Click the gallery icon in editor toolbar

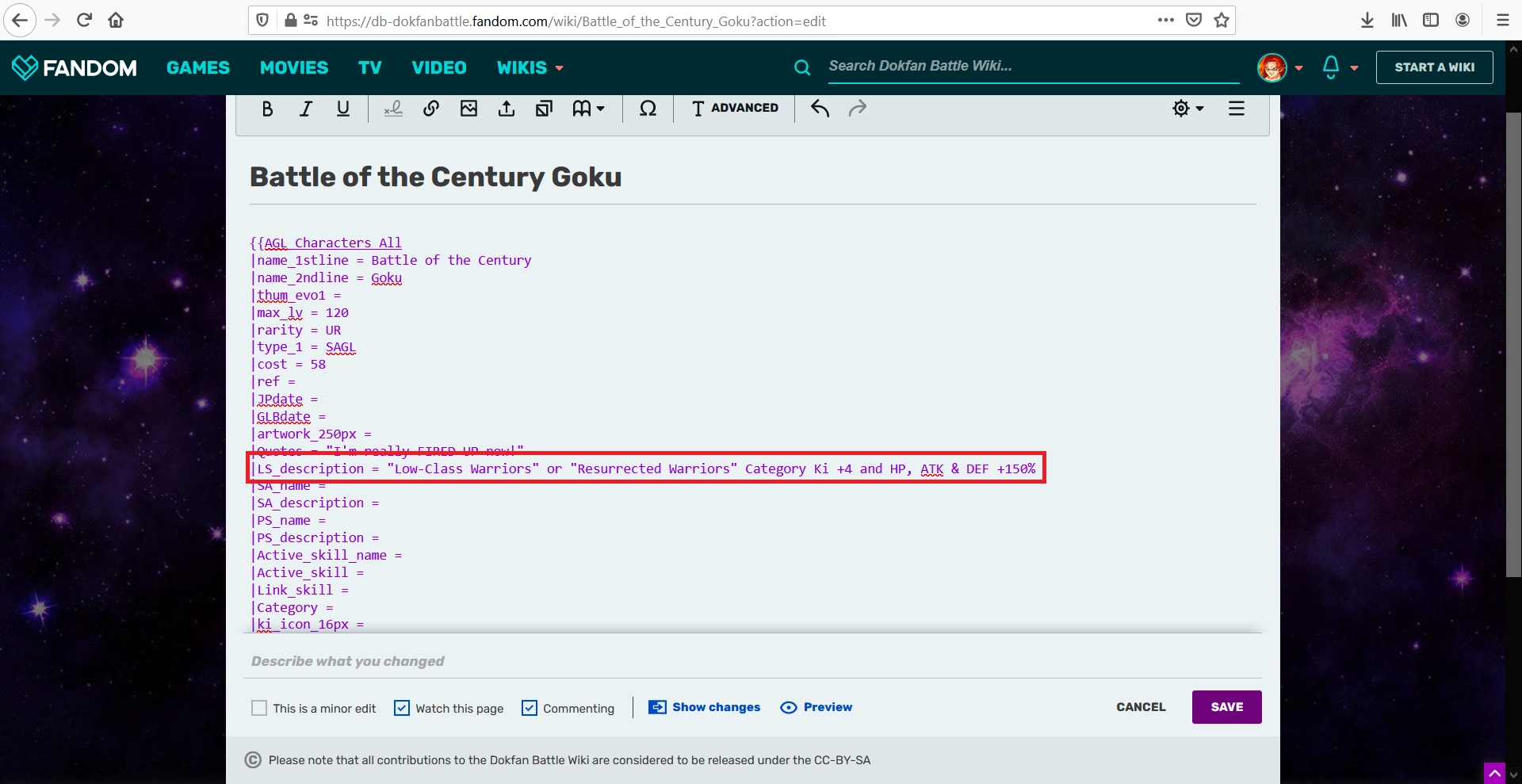(544, 109)
